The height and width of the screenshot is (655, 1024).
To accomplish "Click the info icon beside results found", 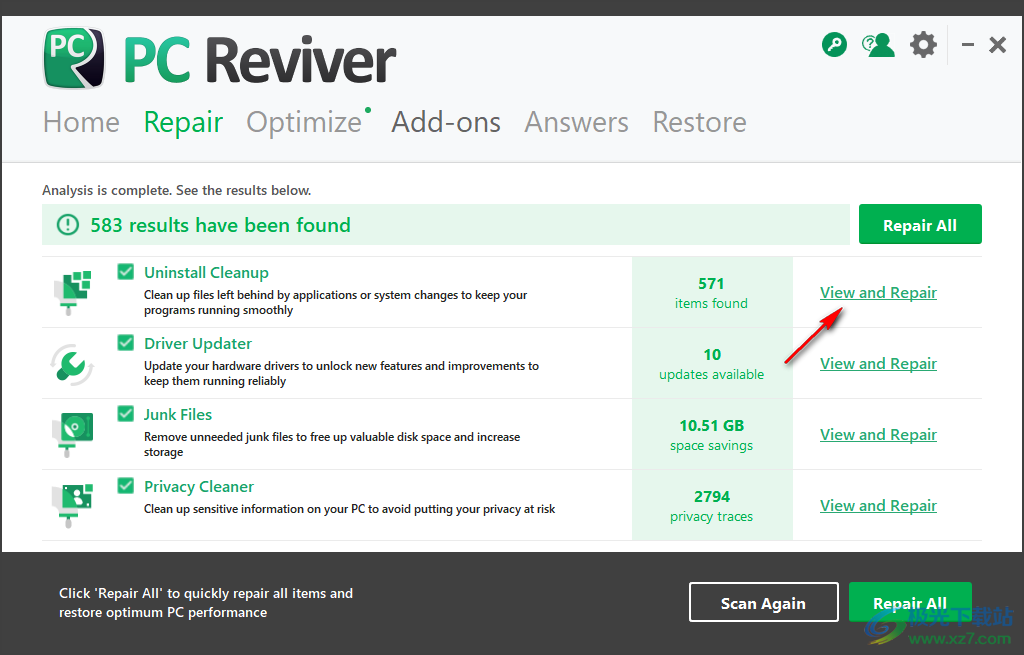I will [68, 225].
